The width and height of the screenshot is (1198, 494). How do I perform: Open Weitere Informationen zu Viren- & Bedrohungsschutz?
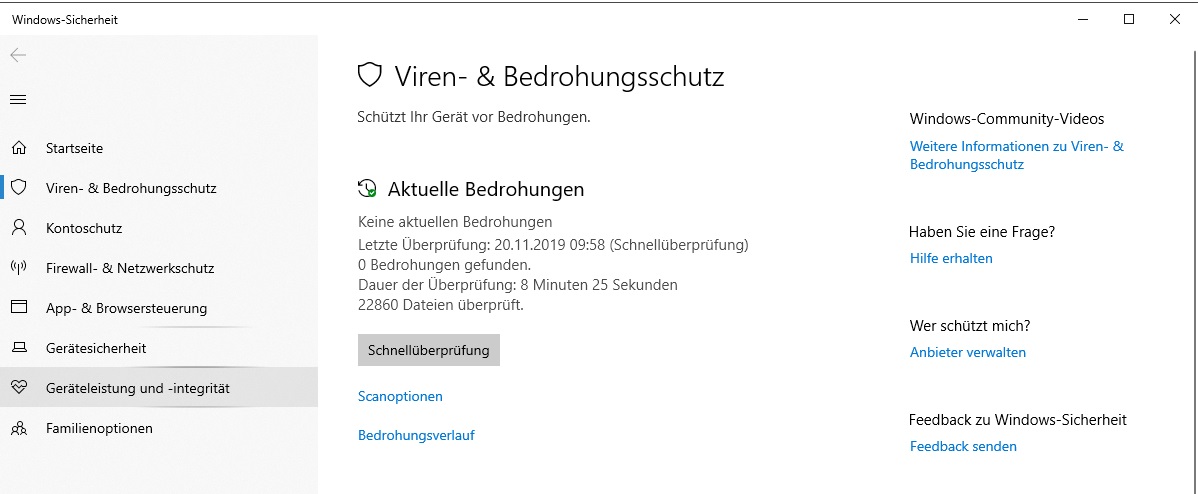pyautogui.click(x=1017, y=155)
